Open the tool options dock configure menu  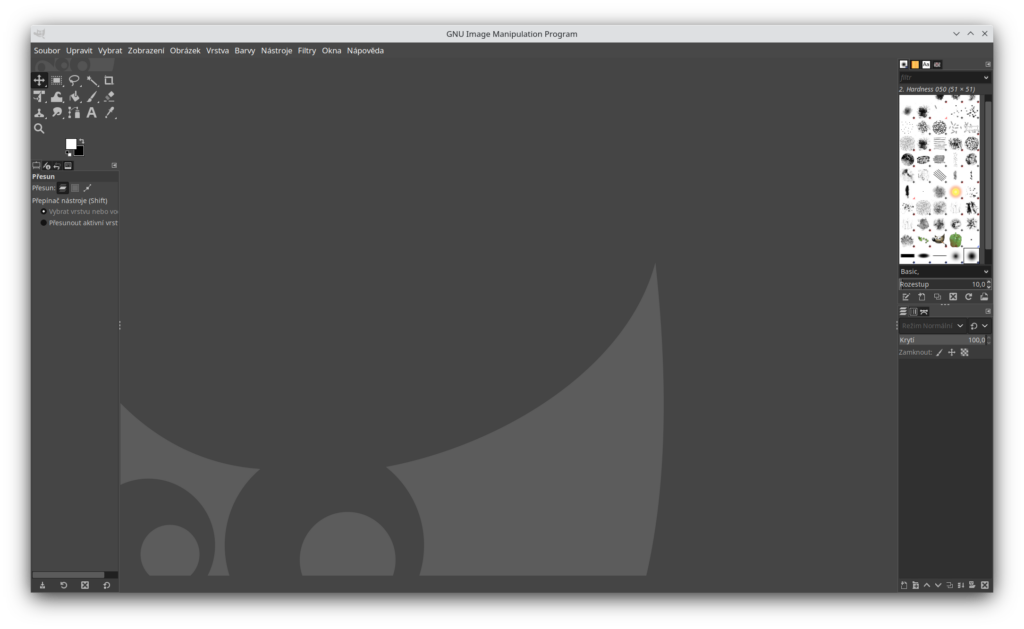(x=114, y=165)
